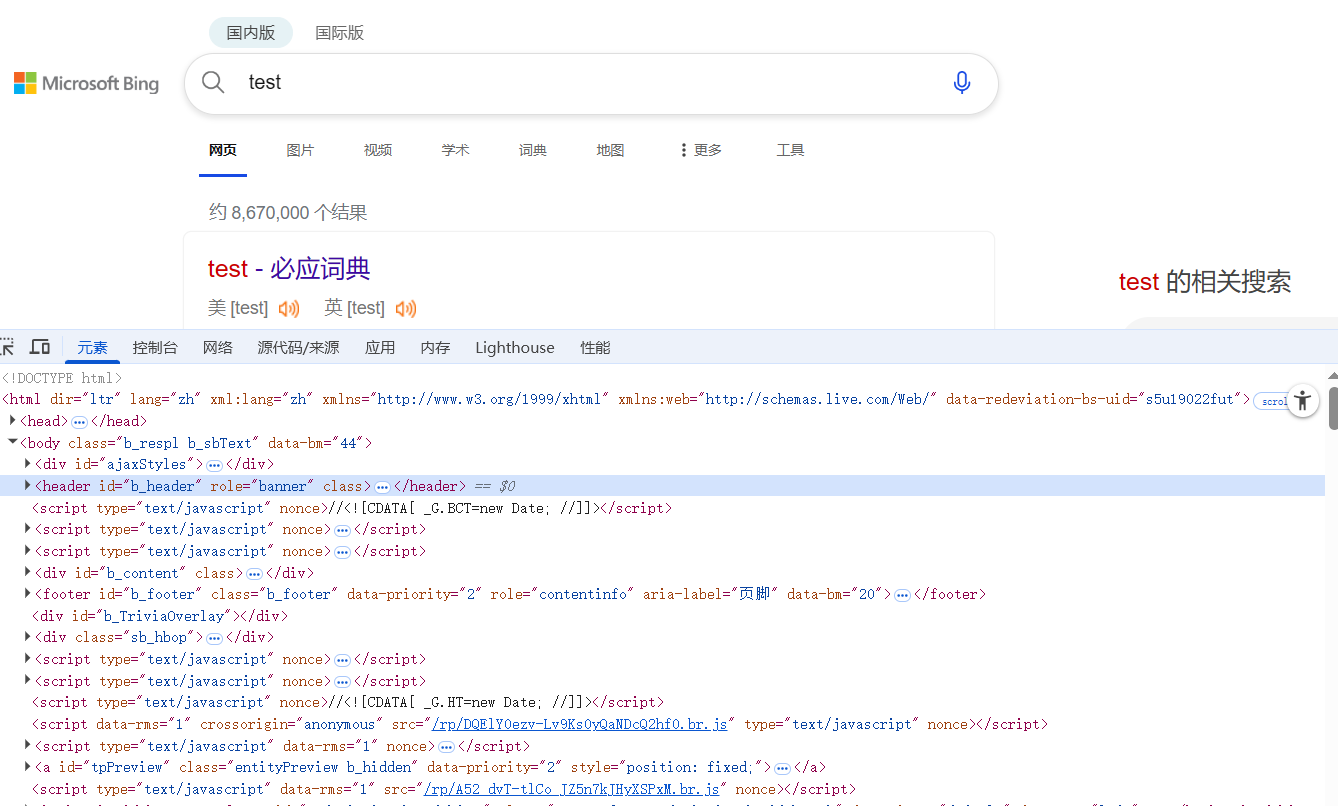The height and width of the screenshot is (806, 1338).
Task: Select the DOCTYPE html line
Action: point(62,378)
